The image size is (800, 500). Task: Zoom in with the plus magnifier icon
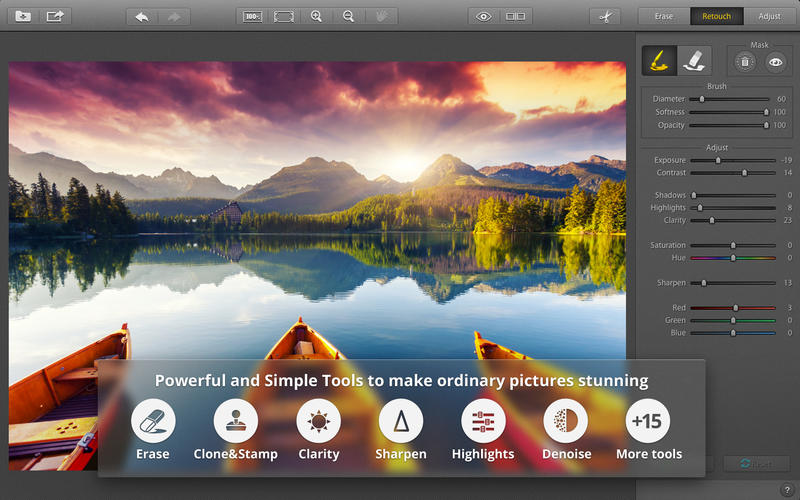316,17
